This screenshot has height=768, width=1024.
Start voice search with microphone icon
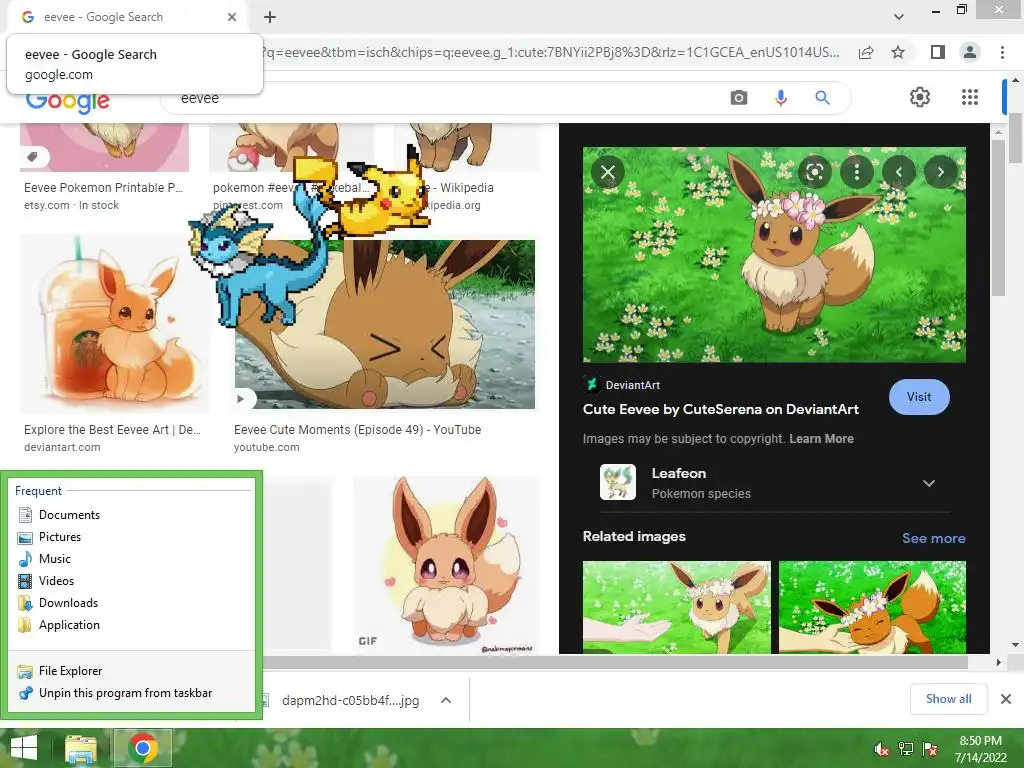pyautogui.click(x=780, y=98)
